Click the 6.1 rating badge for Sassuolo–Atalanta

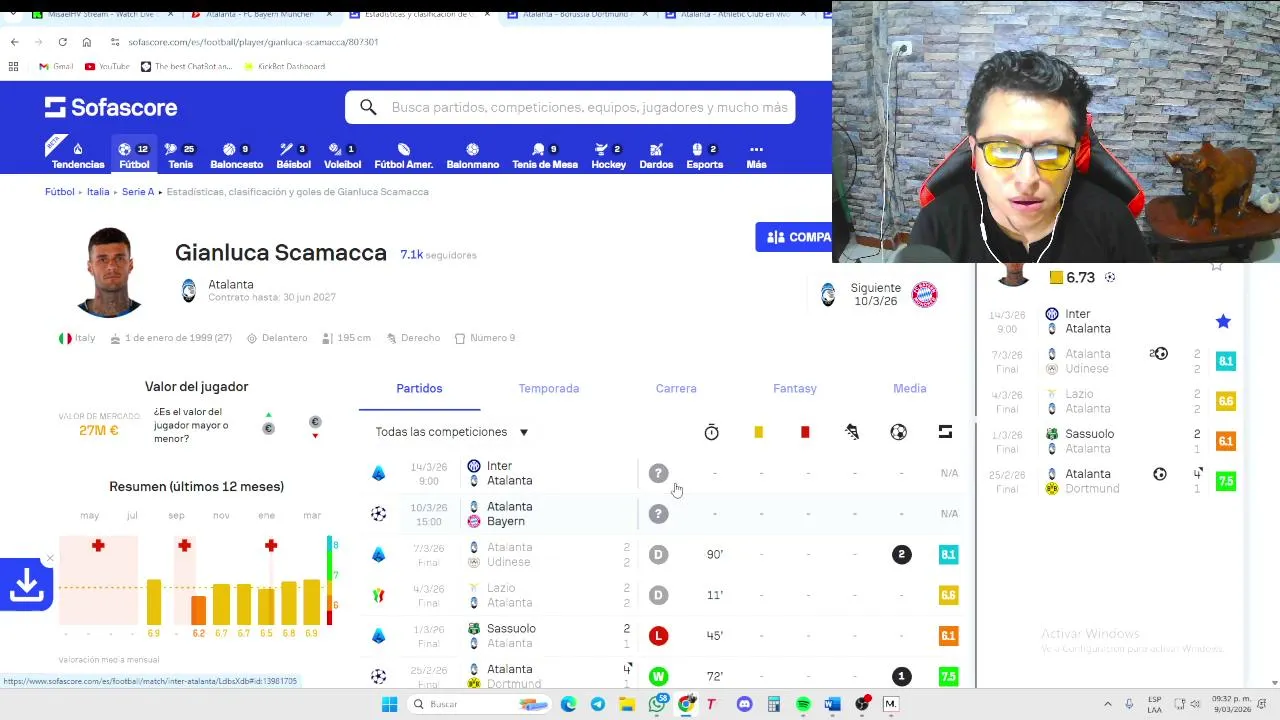[948, 635]
